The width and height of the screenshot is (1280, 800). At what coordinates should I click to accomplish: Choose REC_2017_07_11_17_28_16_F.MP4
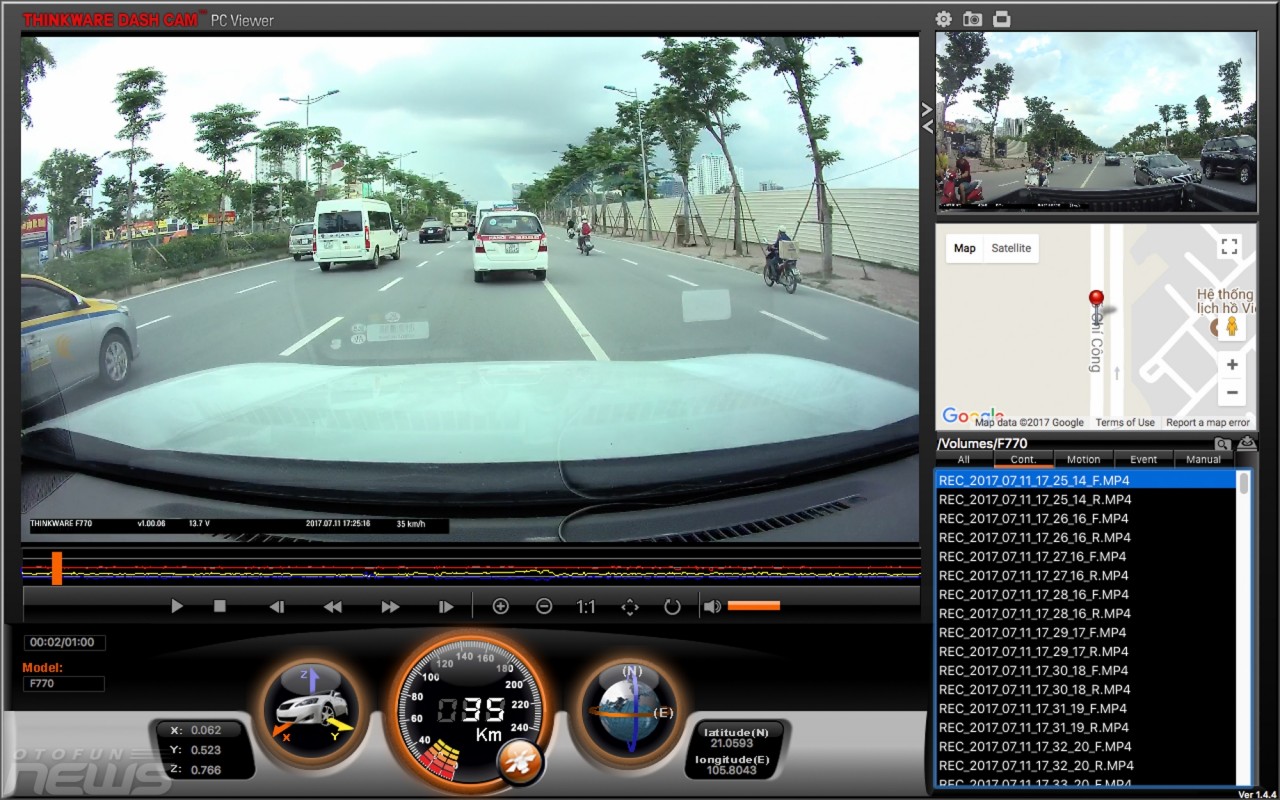pyautogui.click(x=1086, y=594)
